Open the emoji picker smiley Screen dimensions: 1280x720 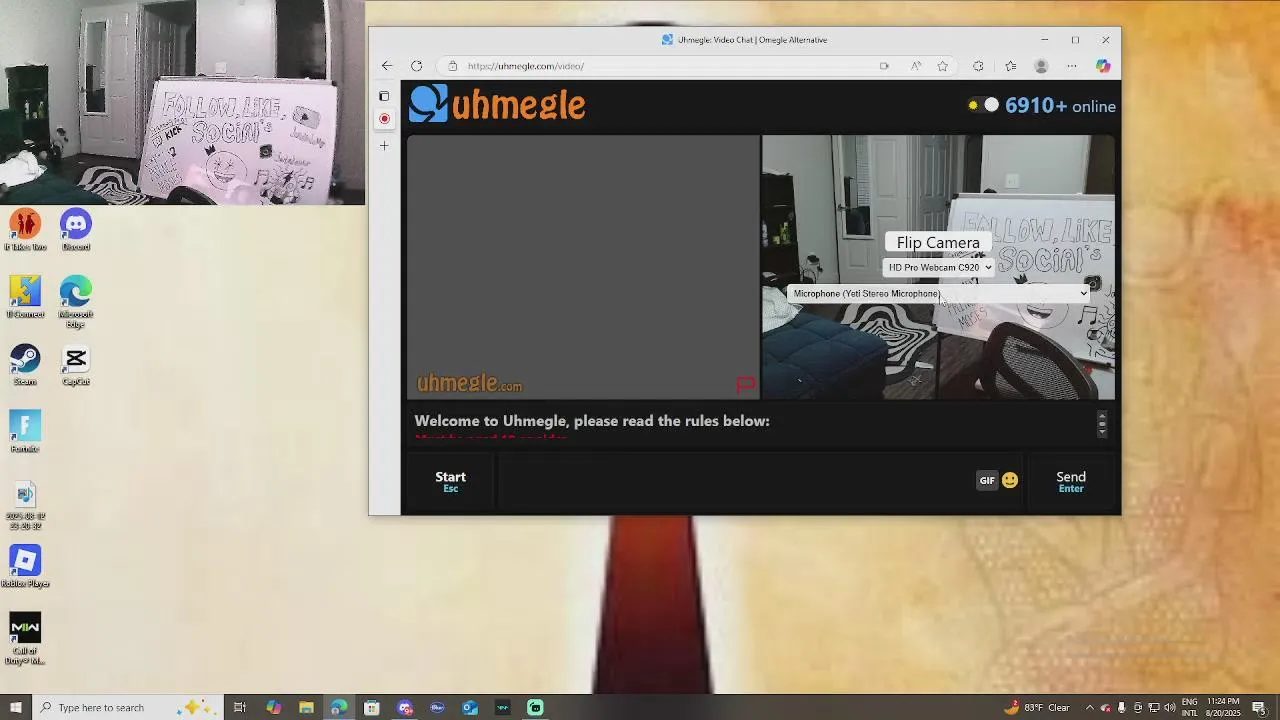coord(1010,481)
